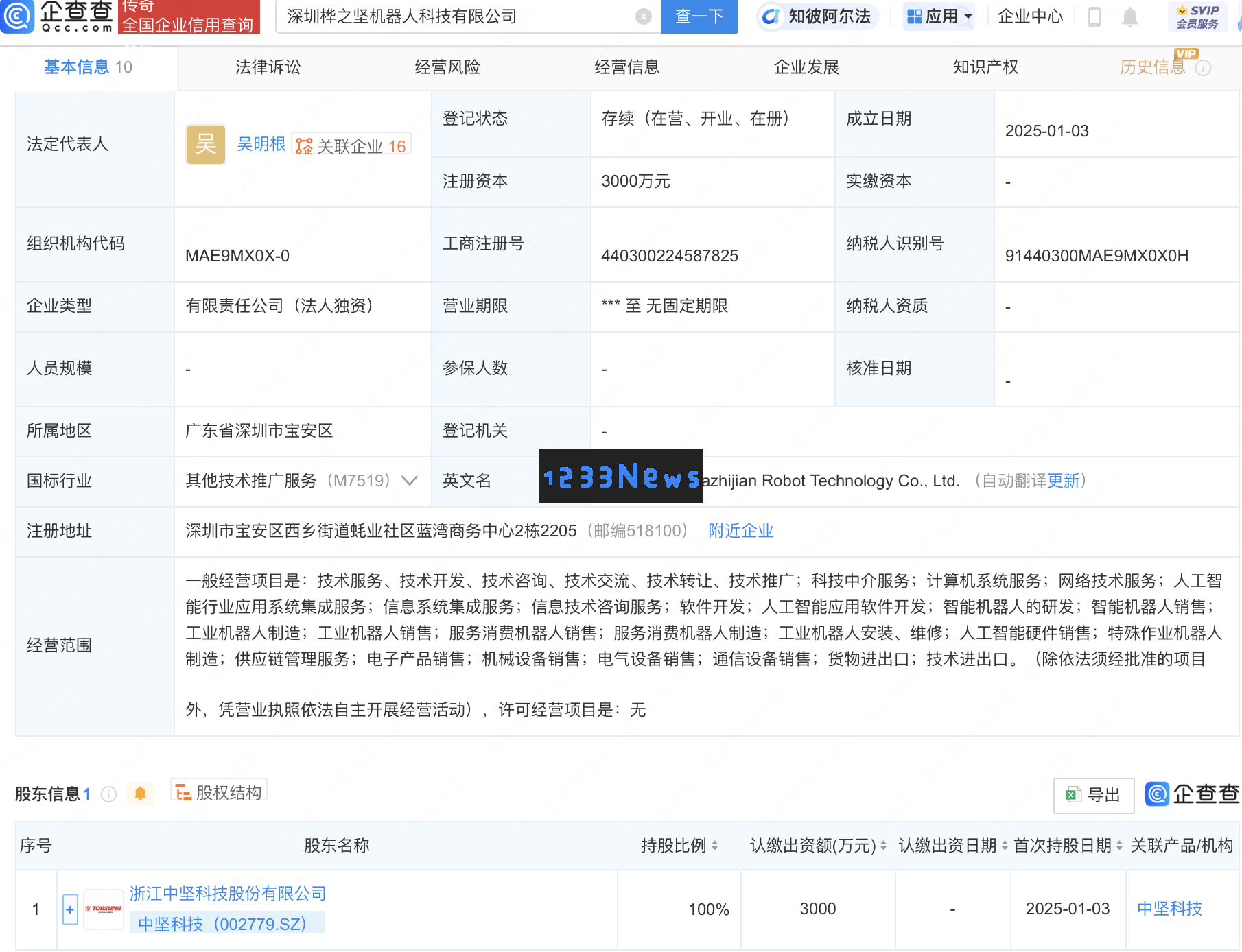This screenshot has height=952, width=1242.
Task: Switch to 企业发展 tab
Action: point(806,67)
